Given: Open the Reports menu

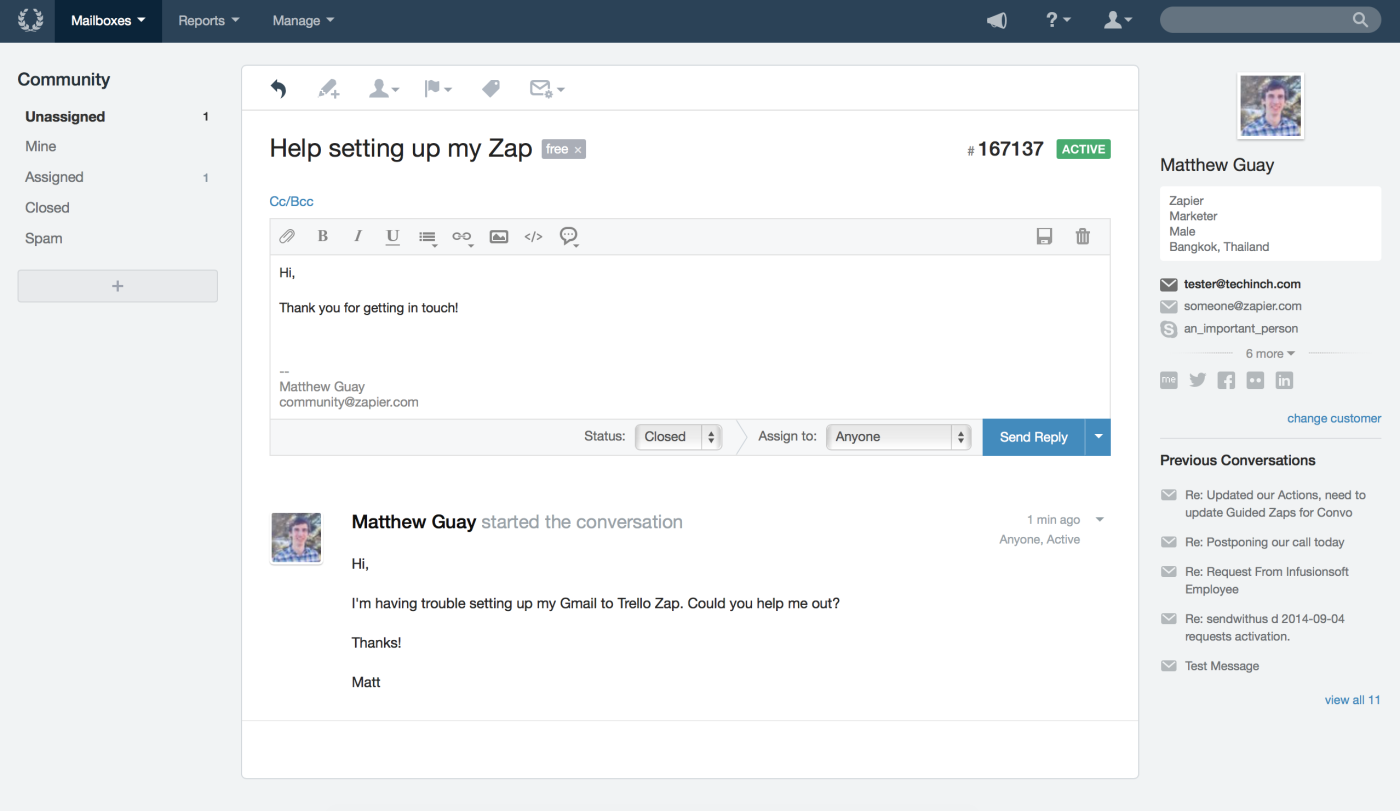Looking at the screenshot, I should (208, 21).
